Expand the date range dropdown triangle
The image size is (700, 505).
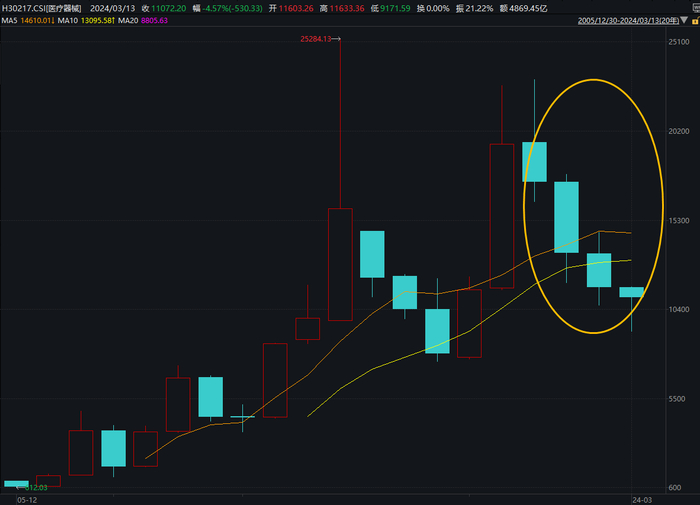(684, 21)
